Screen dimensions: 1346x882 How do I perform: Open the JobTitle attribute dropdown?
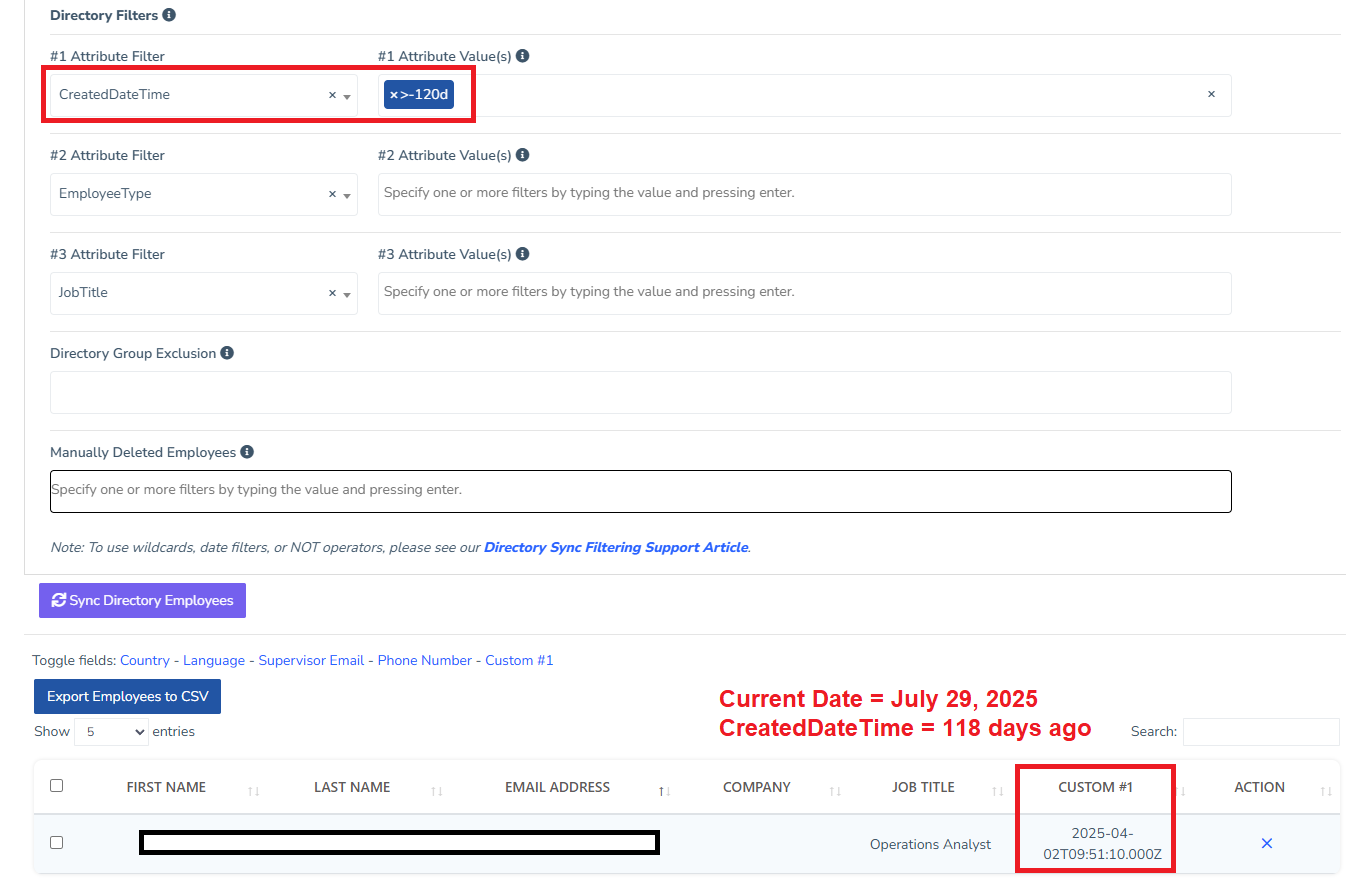click(x=346, y=294)
